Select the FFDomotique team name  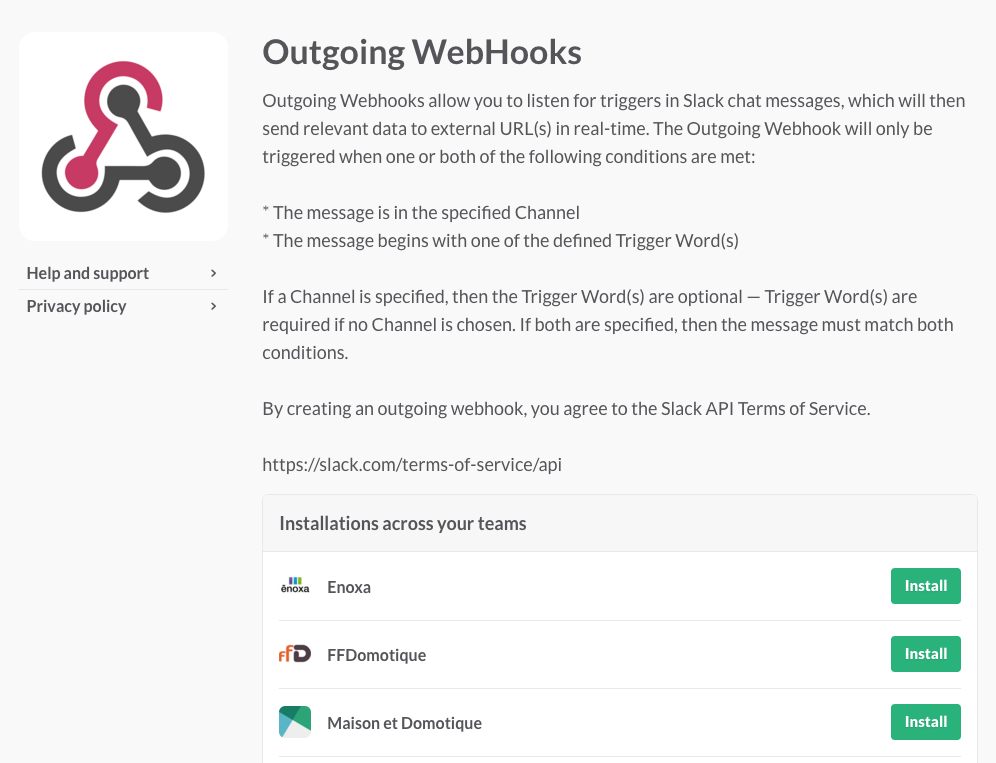377,655
